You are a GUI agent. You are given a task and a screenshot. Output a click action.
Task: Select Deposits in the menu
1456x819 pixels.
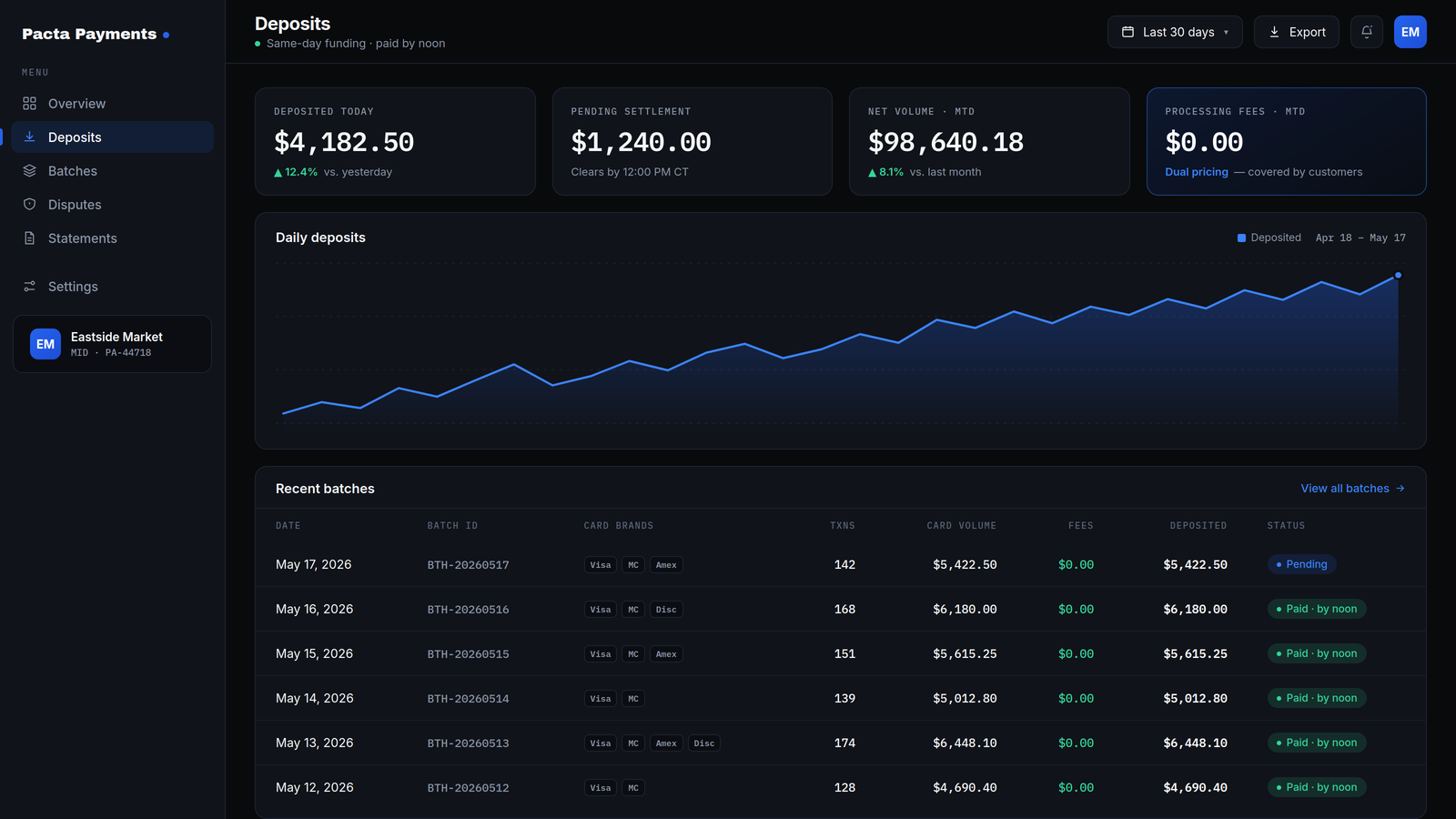(x=113, y=137)
